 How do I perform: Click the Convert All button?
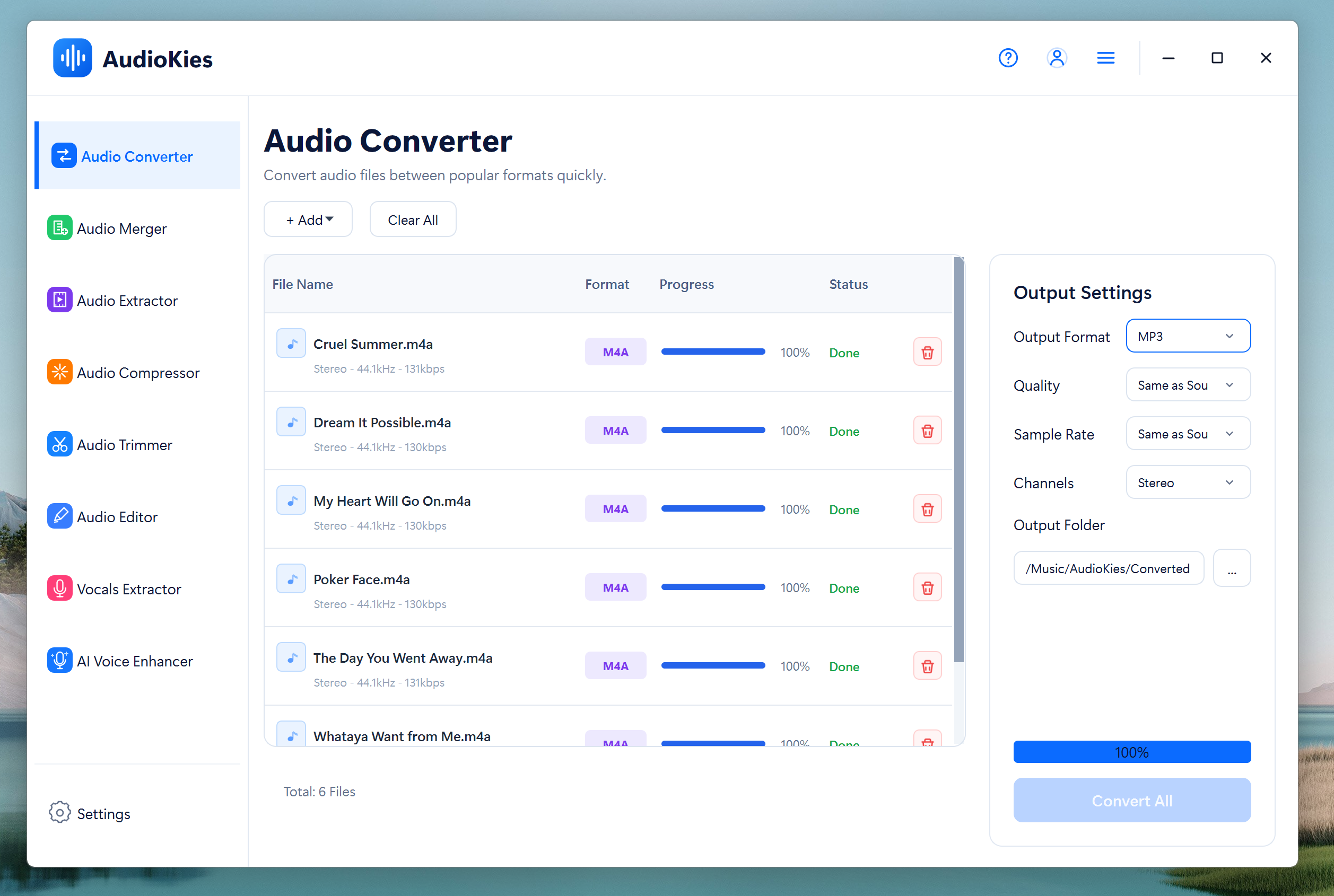1132,800
